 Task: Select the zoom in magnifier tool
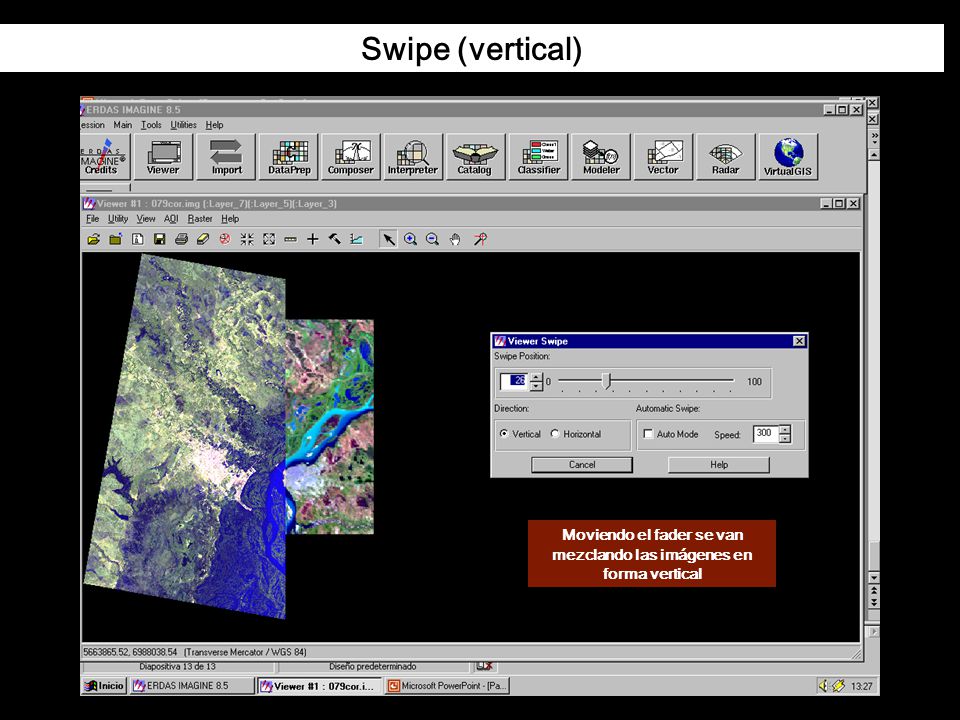tap(410, 239)
